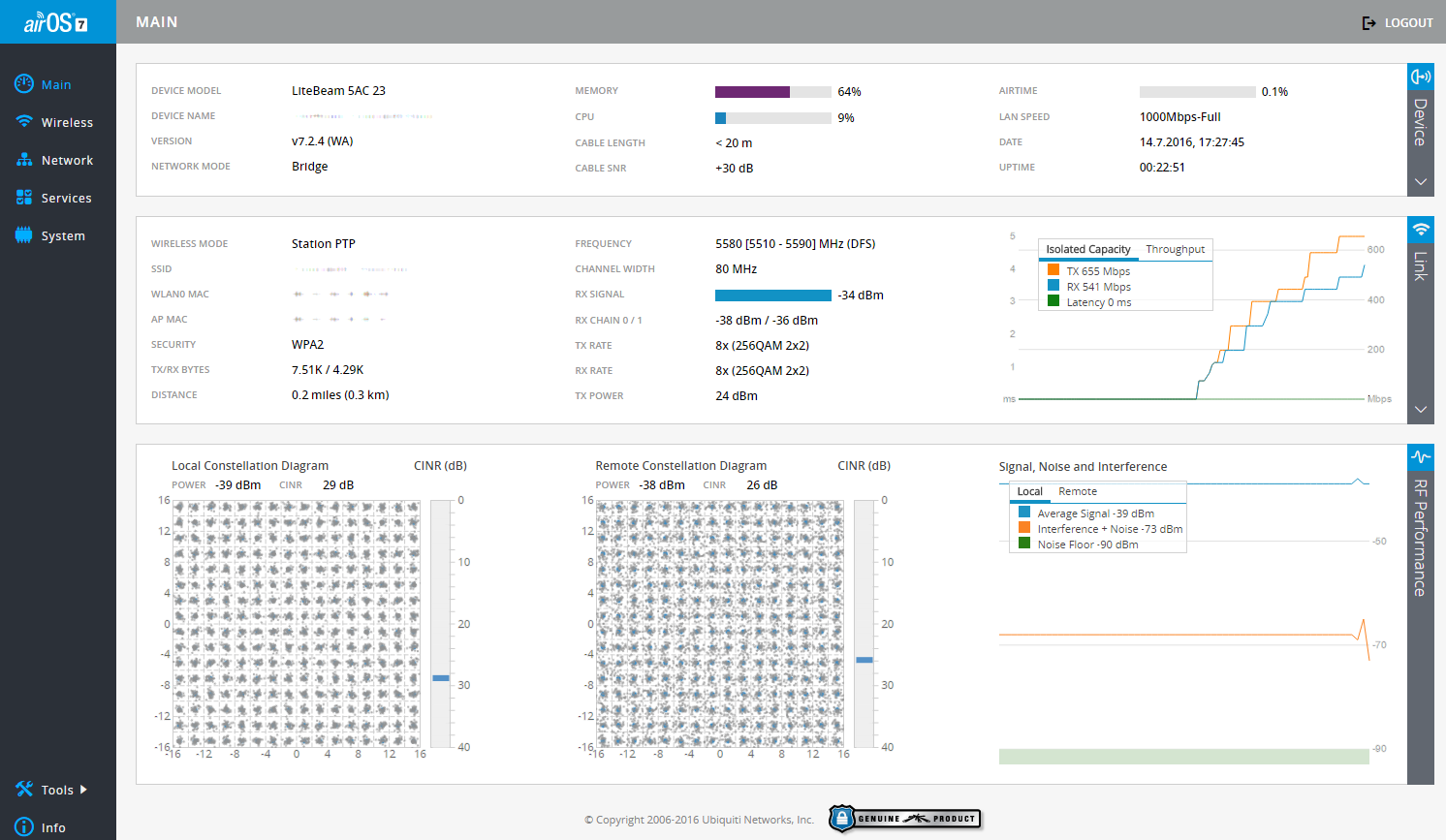The image size is (1446, 840).
Task: Select the LiteBeam 5AC 23 model text
Action: click(338, 91)
